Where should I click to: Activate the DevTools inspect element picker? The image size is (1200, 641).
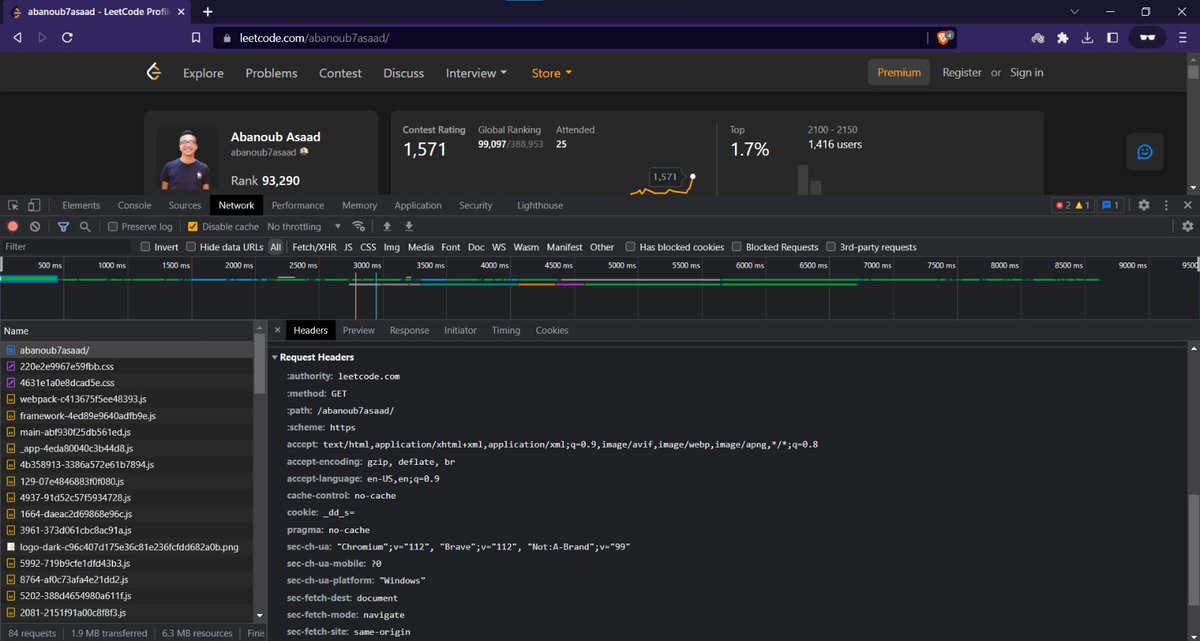tap(14, 205)
